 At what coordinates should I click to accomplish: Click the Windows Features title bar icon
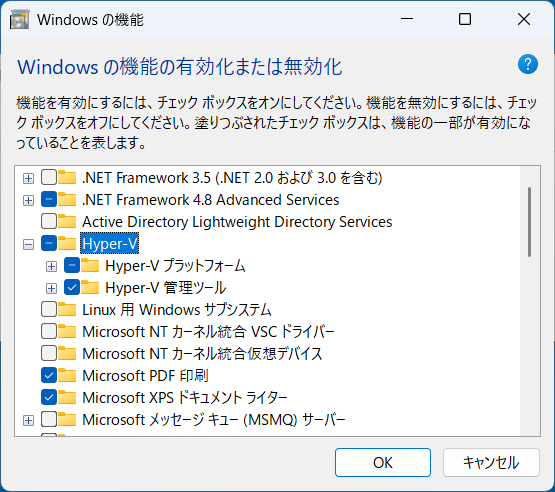(x=19, y=19)
